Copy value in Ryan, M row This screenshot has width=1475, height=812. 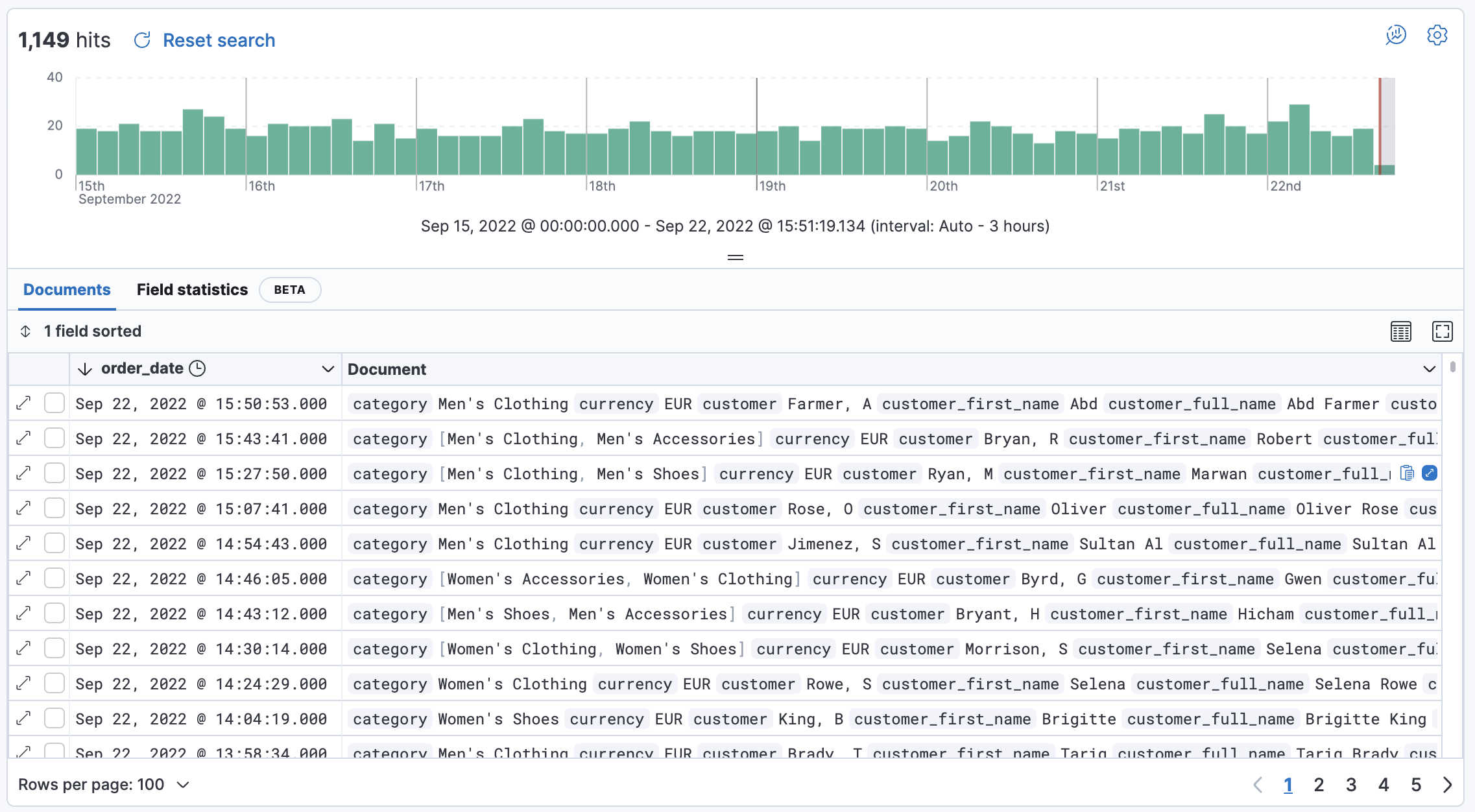pyautogui.click(x=1407, y=473)
